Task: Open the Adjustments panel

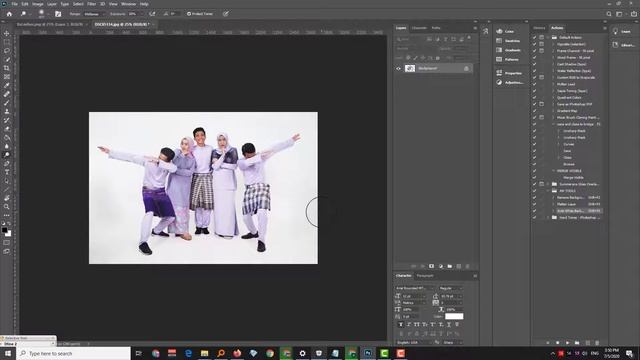Action: 509,82
